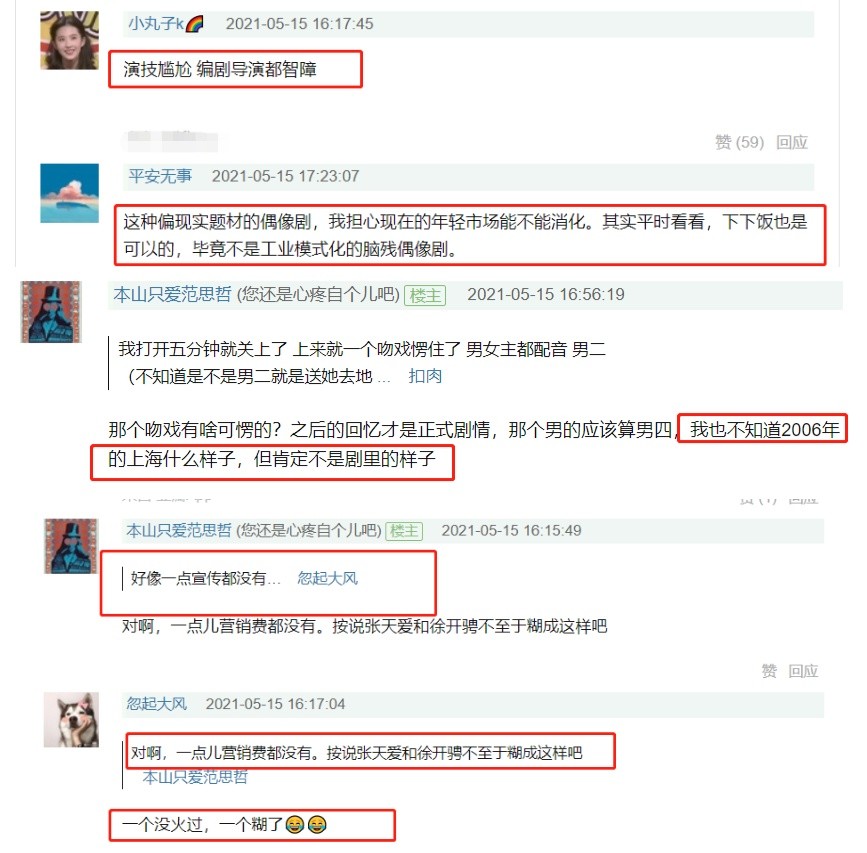The image size is (867, 853).
Task: Like the comment showing 赞 (59)
Action: click(x=739, y=142)
